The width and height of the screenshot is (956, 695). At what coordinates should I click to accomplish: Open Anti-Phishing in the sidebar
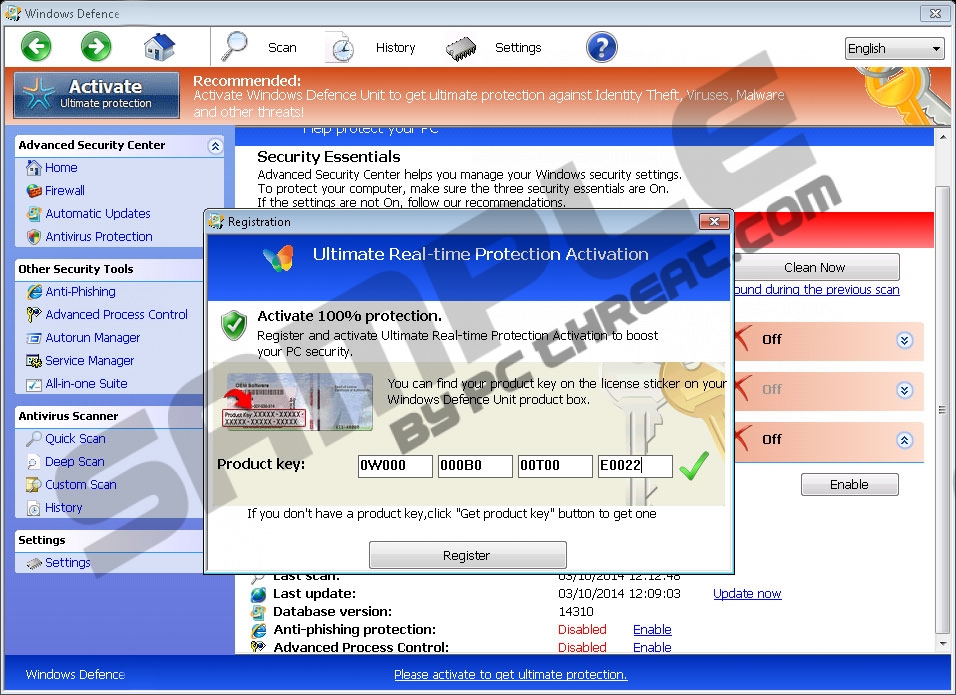(x=80, y=291)
